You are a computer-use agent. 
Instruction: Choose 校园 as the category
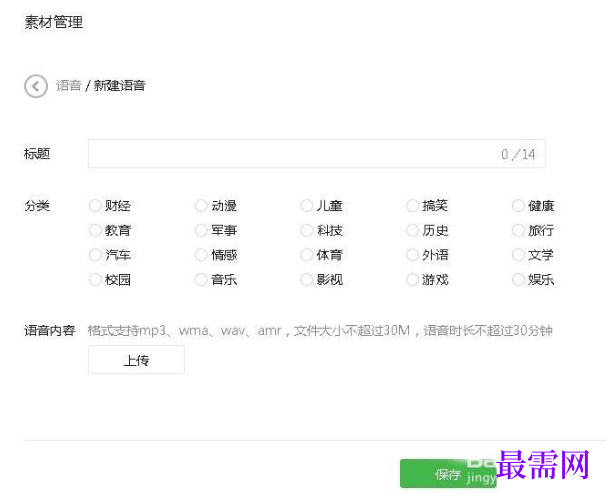[x=95, y=279]
